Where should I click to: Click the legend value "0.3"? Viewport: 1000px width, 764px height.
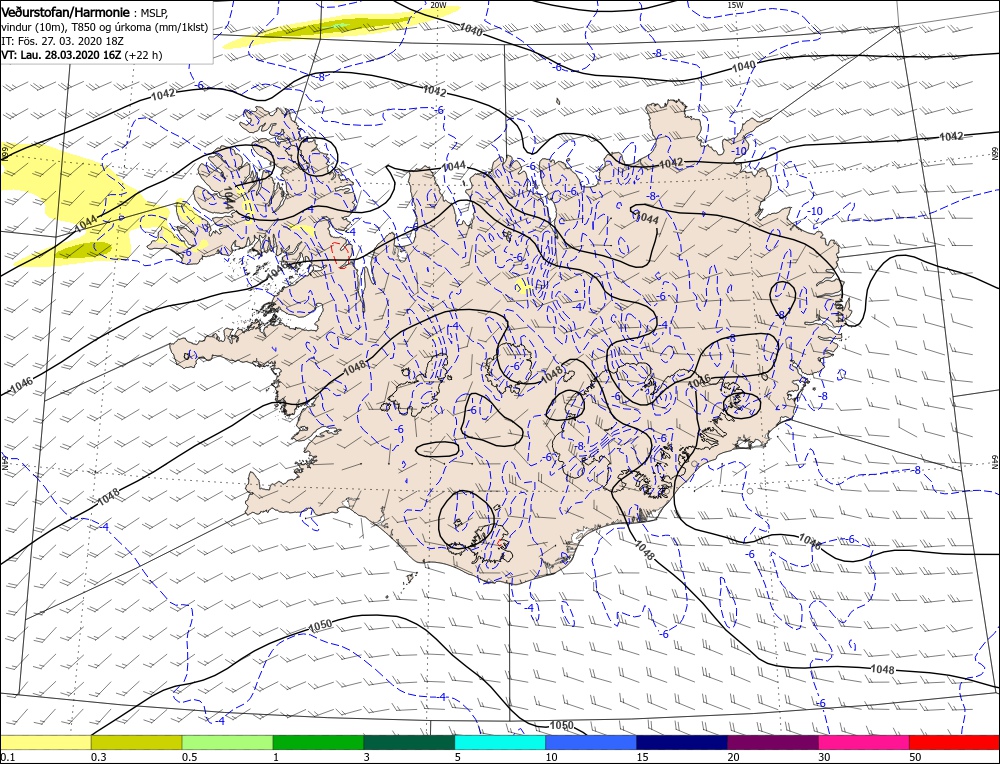tap(98, 757)
